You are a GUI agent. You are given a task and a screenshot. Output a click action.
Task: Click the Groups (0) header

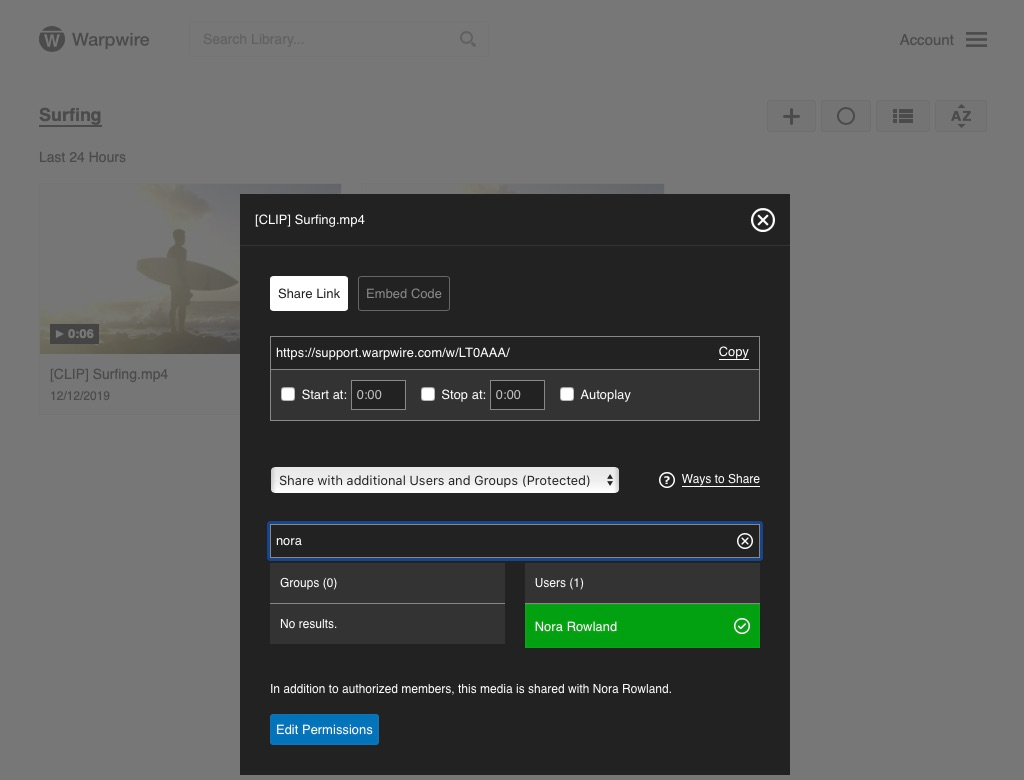pyautogui.click(x=387, y=583)
